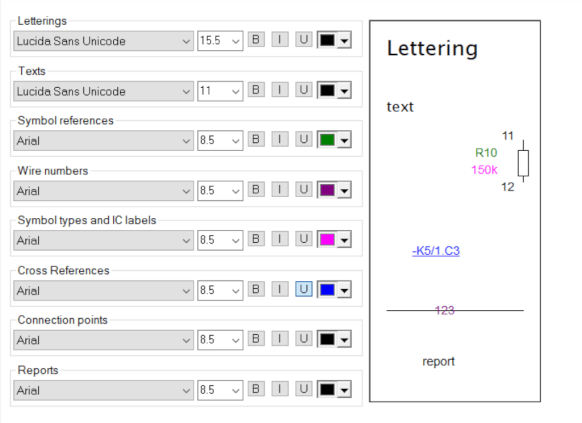Toggle italic for Reports
The height and width of the screenshot is (423, 582).
coord(280,389)
